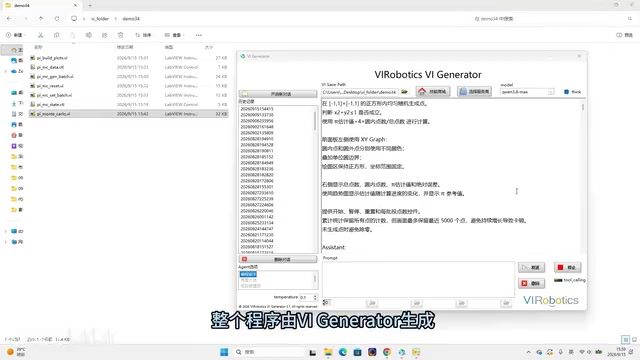The width and height of the screenshot is (640, 360).
Task: Open the model dropdown in VI Generator
Action: 551,92
